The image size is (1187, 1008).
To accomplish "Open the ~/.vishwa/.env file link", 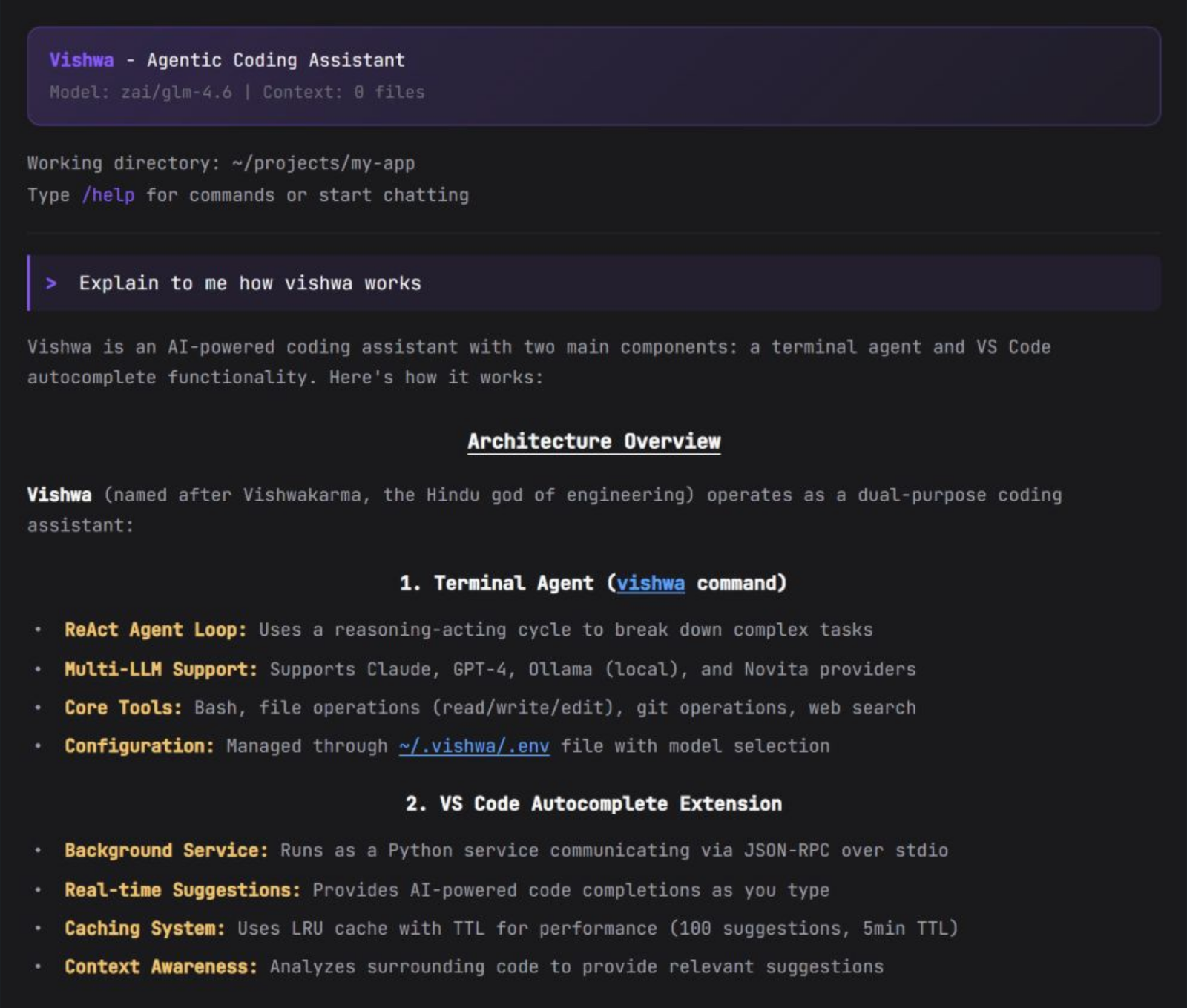I will click(x=474, y=746).
